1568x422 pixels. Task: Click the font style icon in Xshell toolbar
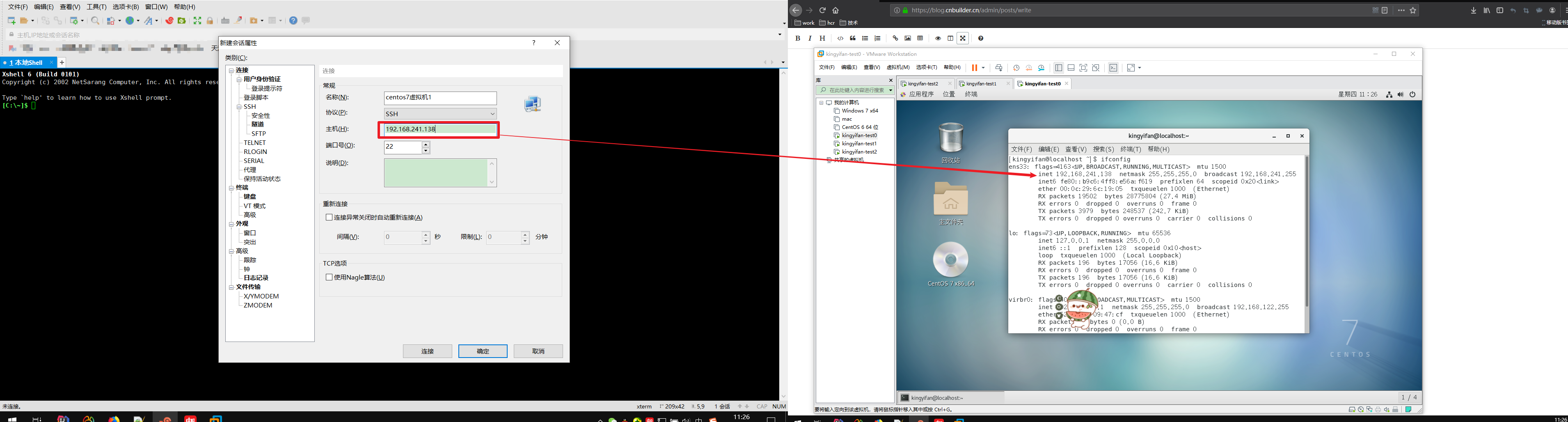149,21
